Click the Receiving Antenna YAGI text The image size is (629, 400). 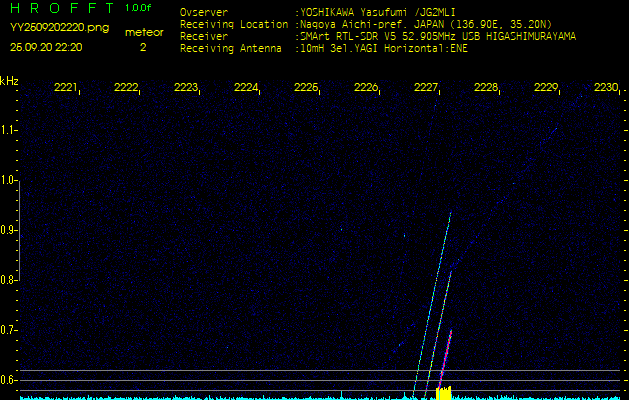[x=382, y=46]
